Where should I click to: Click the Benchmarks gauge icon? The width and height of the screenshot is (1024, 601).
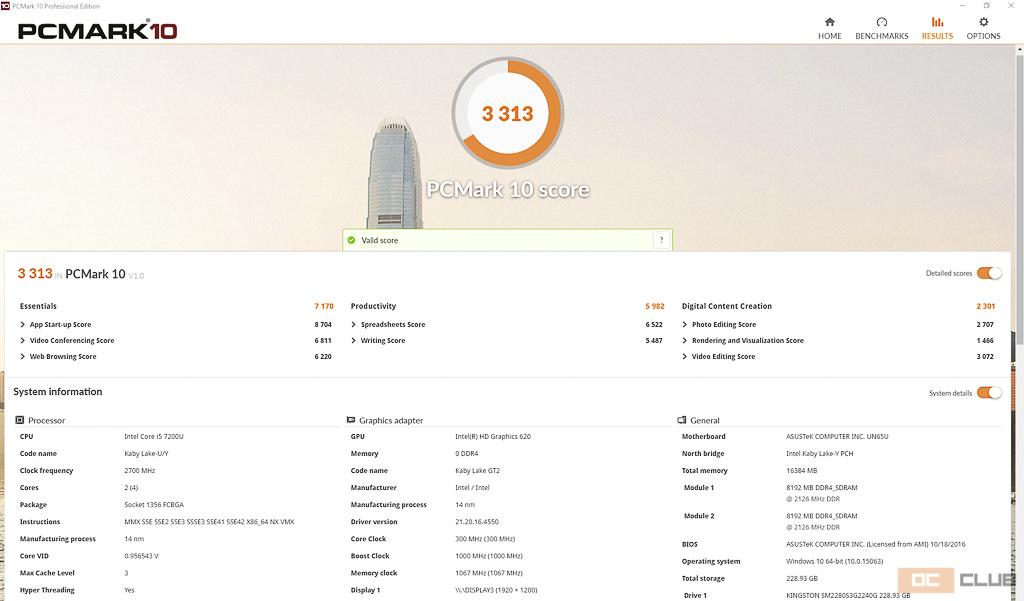coord(882,22)
